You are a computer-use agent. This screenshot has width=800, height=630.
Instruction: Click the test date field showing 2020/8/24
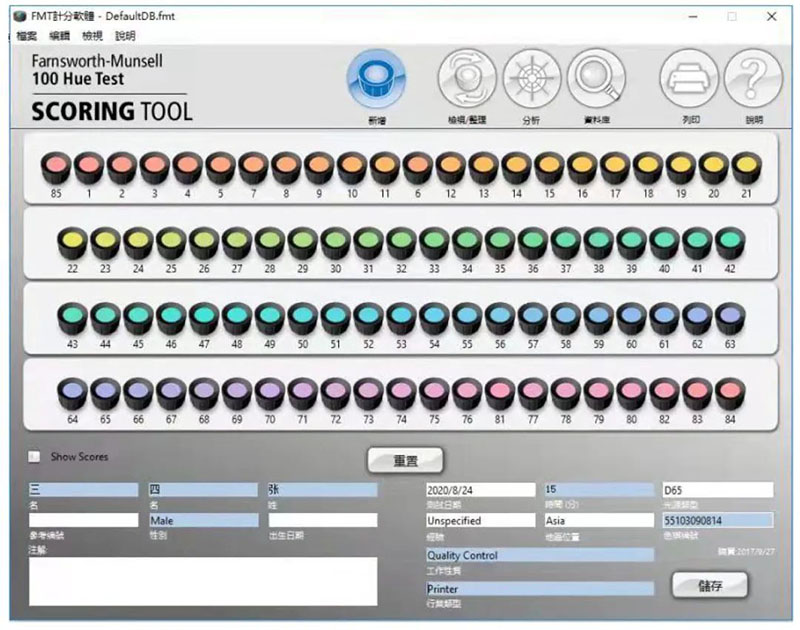click(481, 490)
